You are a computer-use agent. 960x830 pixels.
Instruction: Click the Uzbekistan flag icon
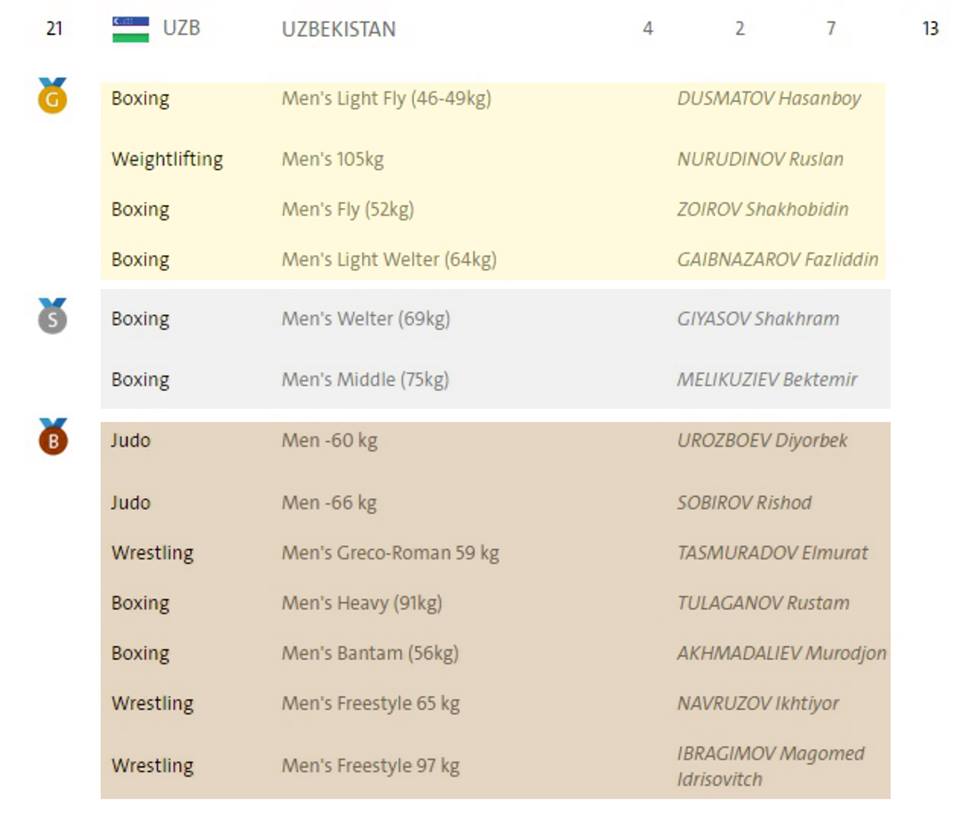[130, 29]
